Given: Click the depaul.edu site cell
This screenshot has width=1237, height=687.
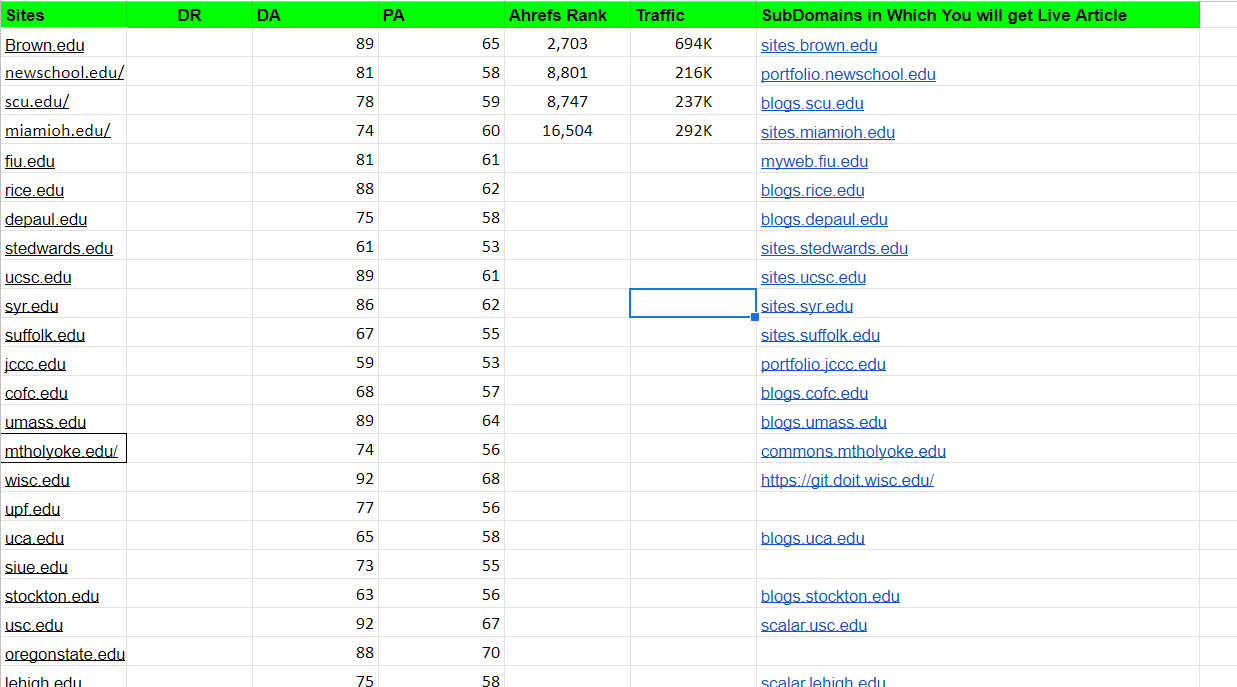Looking at the screenshot, I should click(x=64, y=219).
